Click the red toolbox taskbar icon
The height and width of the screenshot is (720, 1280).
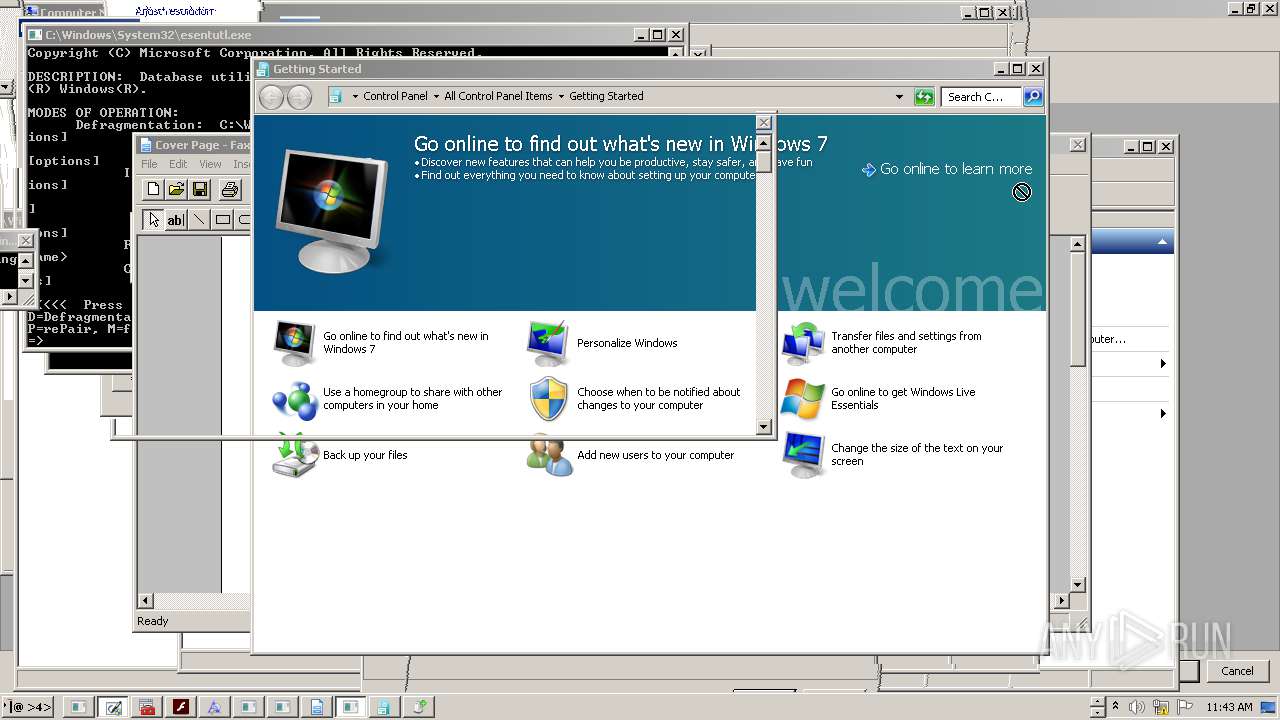point(147,707)
